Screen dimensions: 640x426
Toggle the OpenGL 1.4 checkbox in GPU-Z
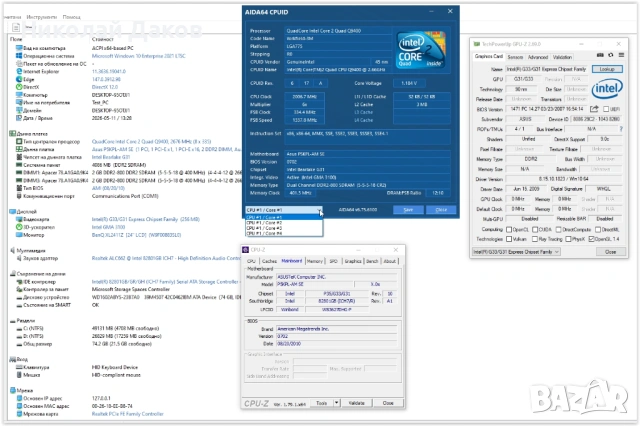click(591, 239)
